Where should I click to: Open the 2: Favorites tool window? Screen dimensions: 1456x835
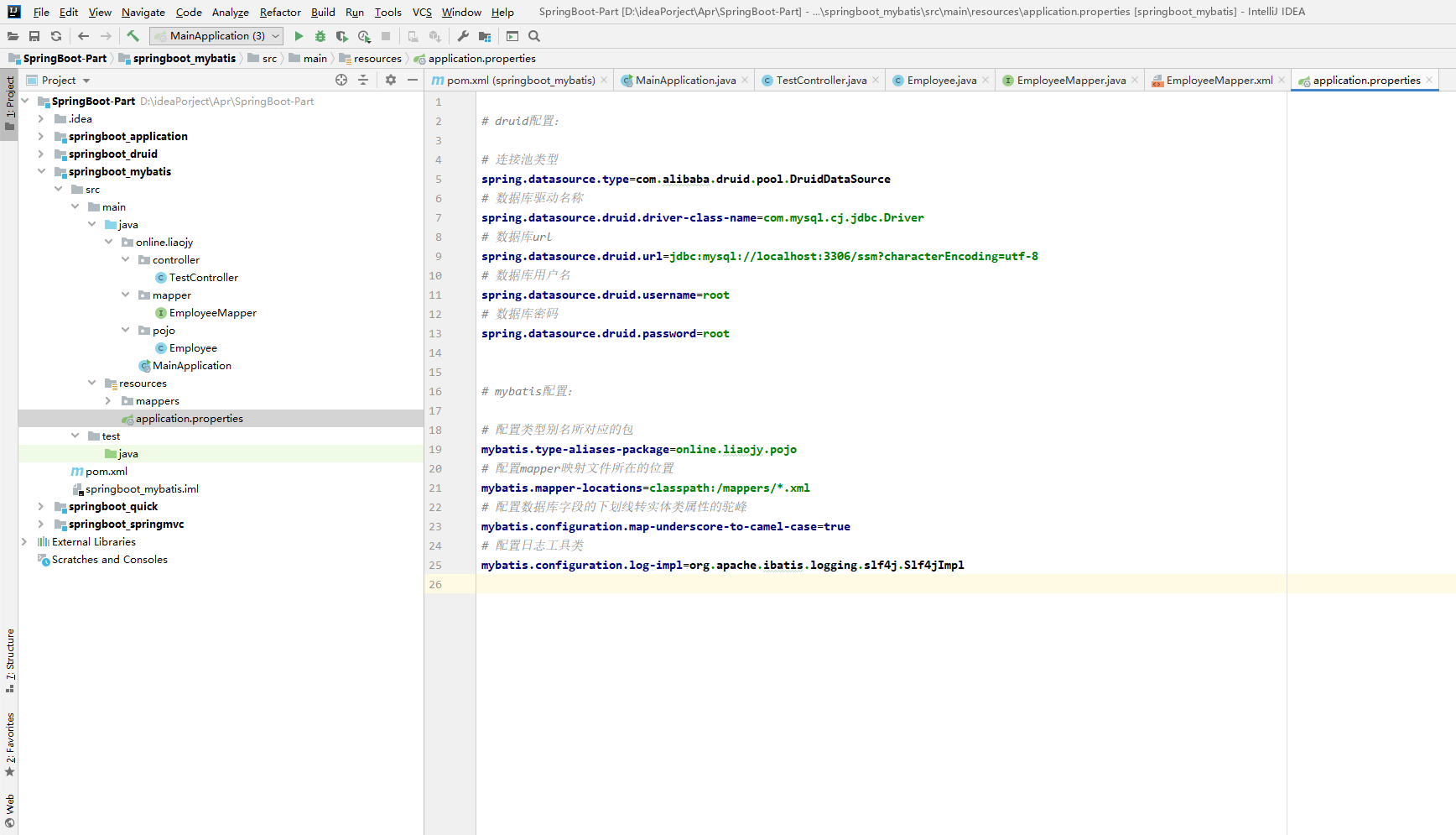coord(10,744)
